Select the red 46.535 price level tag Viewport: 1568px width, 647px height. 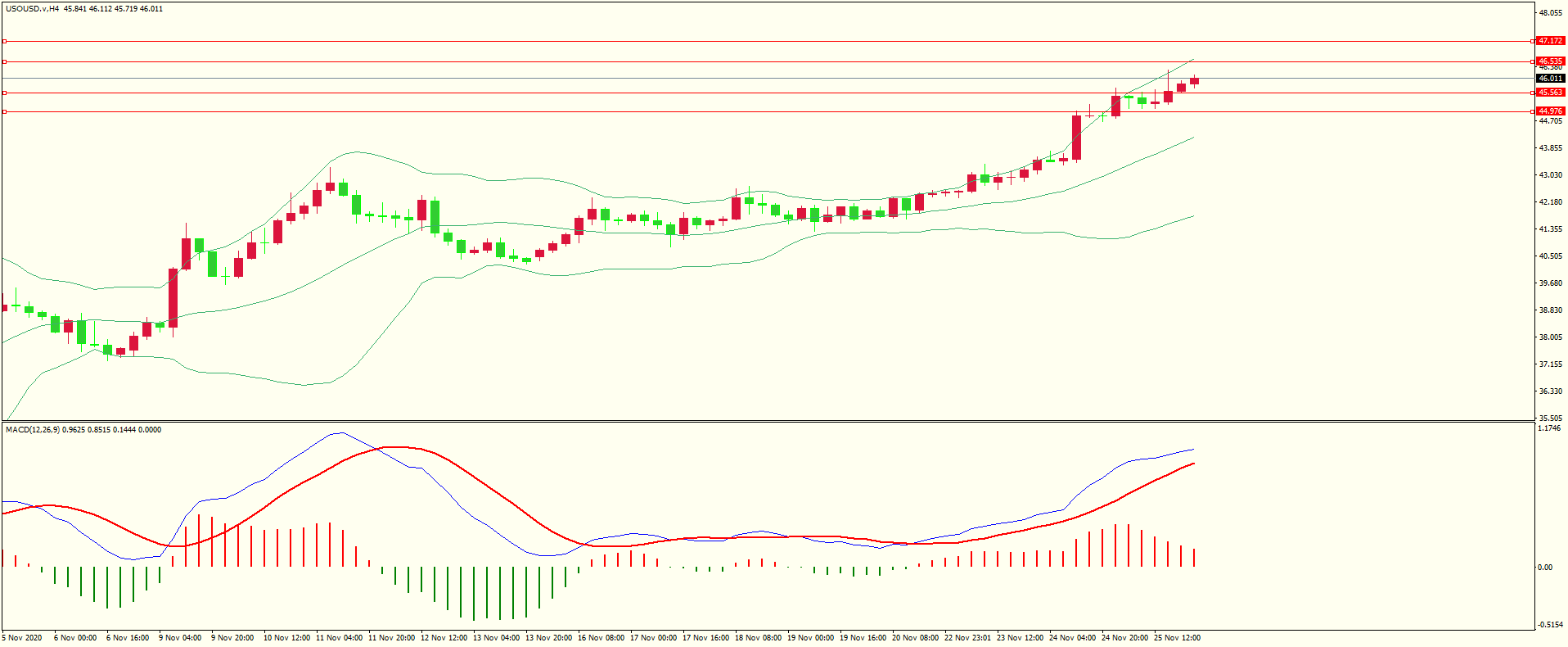coord(1551,61)
